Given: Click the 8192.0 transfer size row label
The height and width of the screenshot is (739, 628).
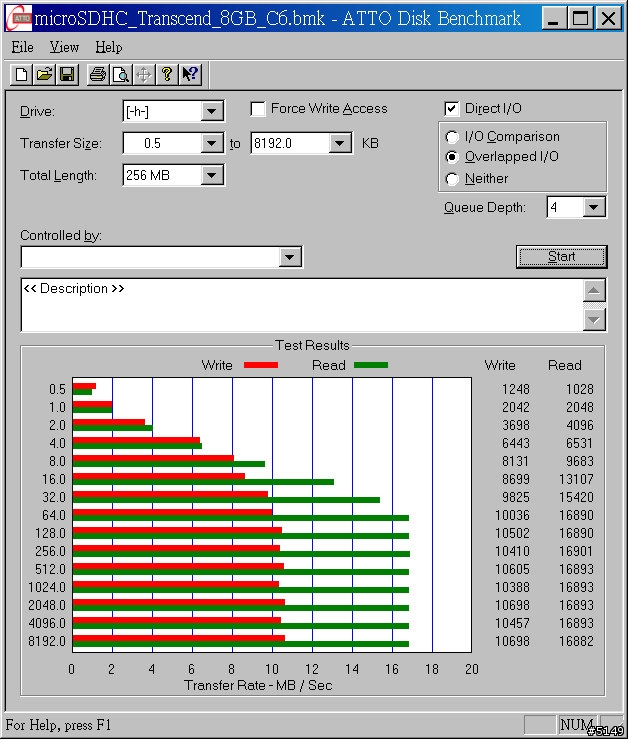Looking at the screenshot, I should (x=47, y=641).
